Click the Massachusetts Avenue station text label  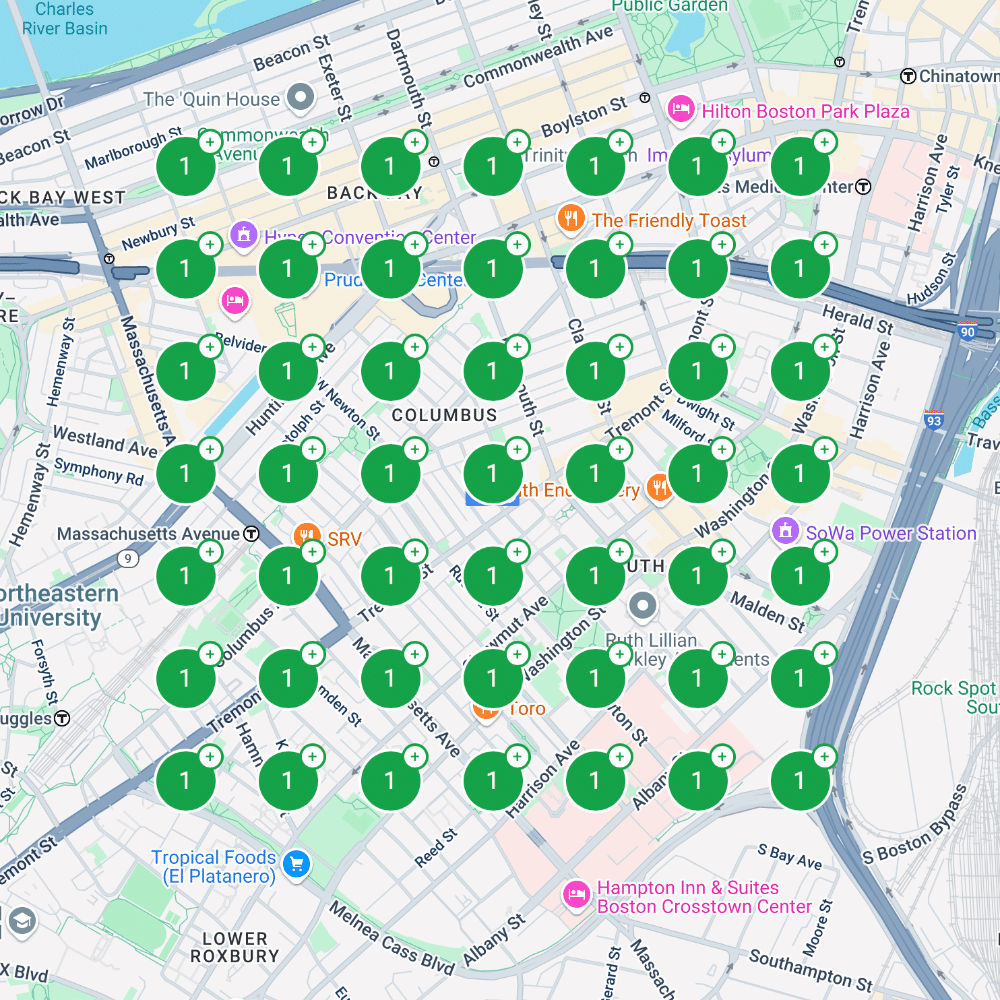[149, 534]
